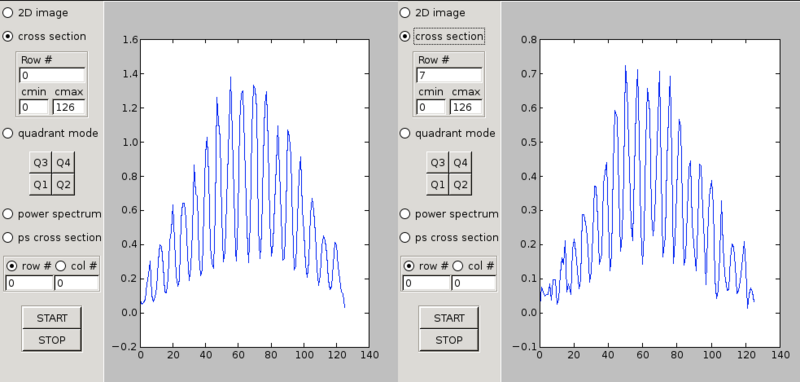Click START button in left panel
The image size is (800, 382).
coord(52,318)
